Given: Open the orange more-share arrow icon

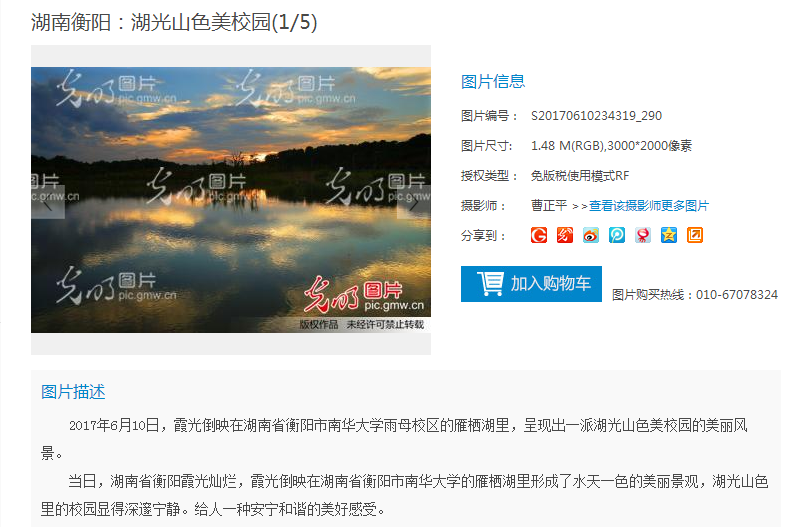Looking at the screenshot, I should point(695,235).
